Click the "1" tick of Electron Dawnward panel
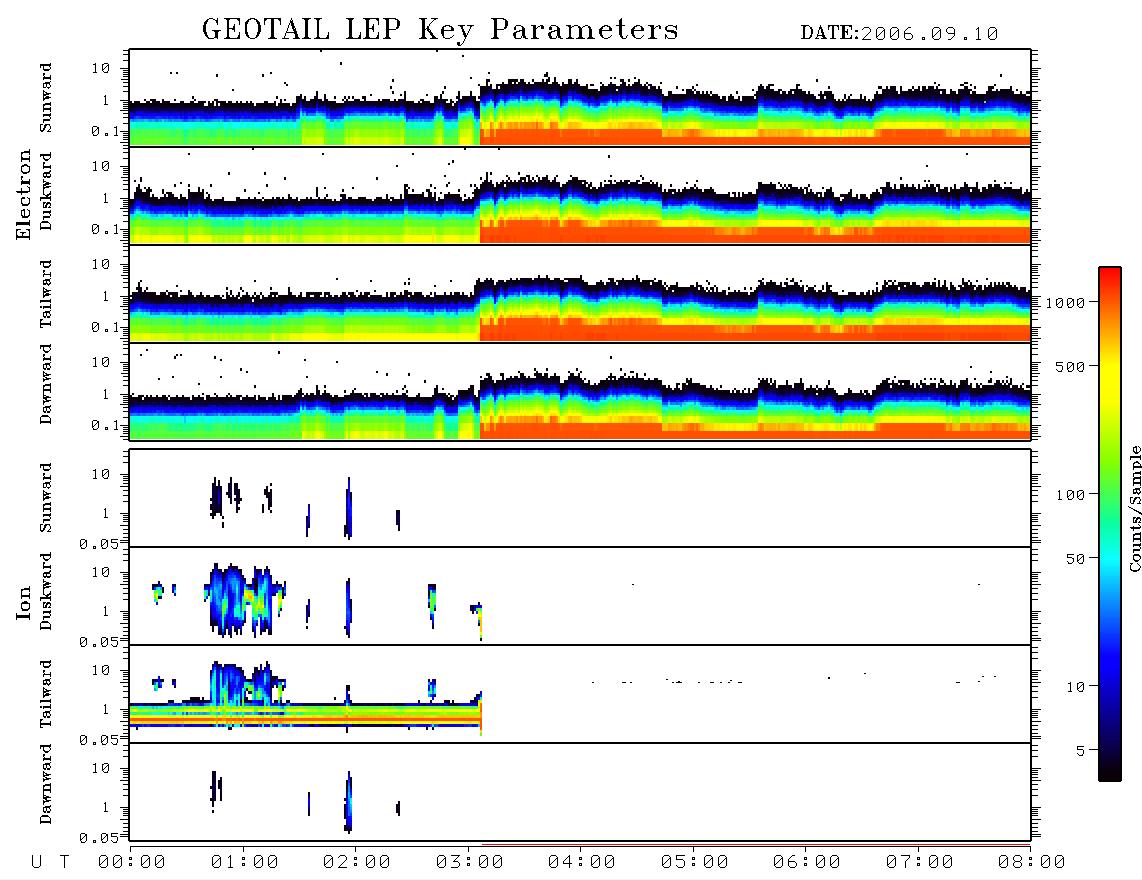Screen dimensions: 1142x880 (106, 394)
